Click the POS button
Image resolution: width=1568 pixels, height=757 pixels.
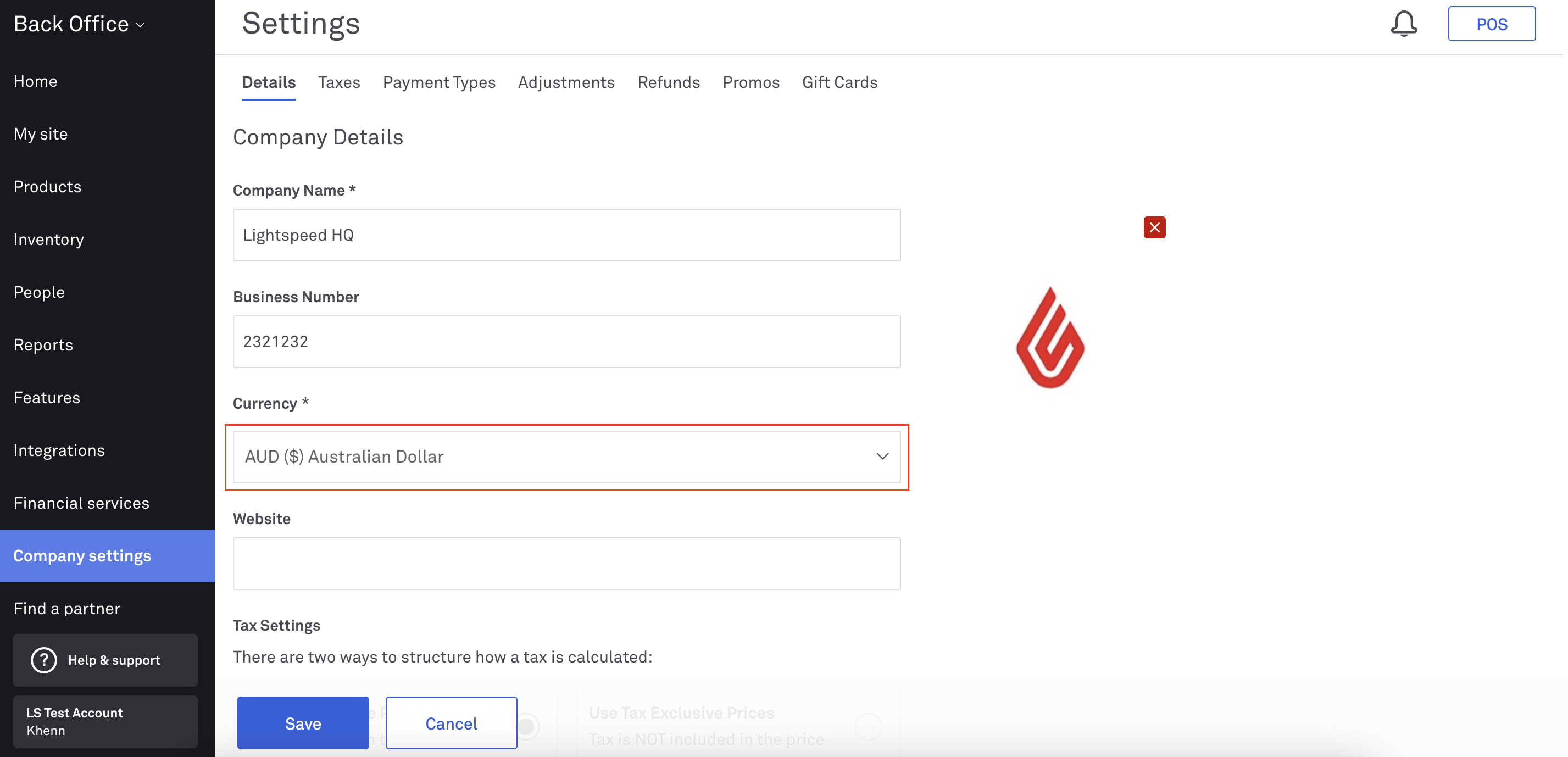[x=1491, y=24]
